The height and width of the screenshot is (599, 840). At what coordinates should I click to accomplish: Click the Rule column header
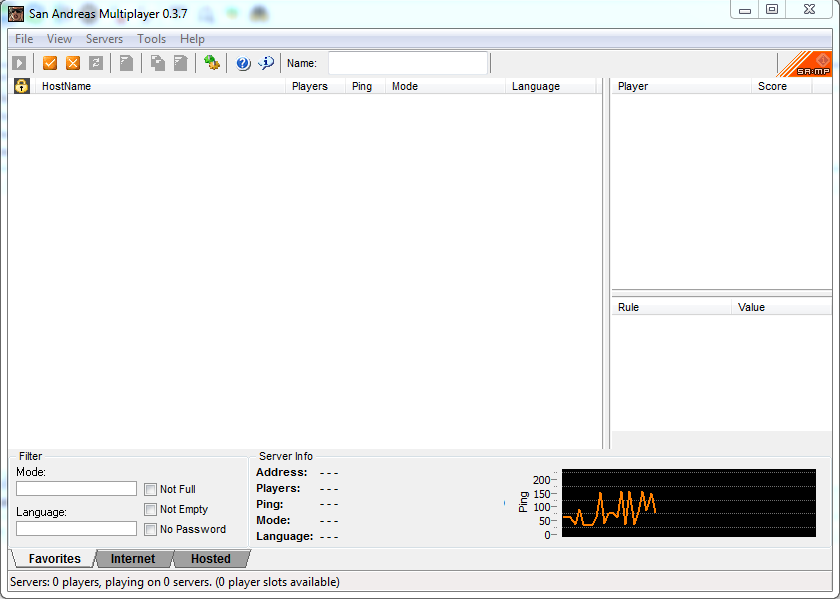pos(672,307)
